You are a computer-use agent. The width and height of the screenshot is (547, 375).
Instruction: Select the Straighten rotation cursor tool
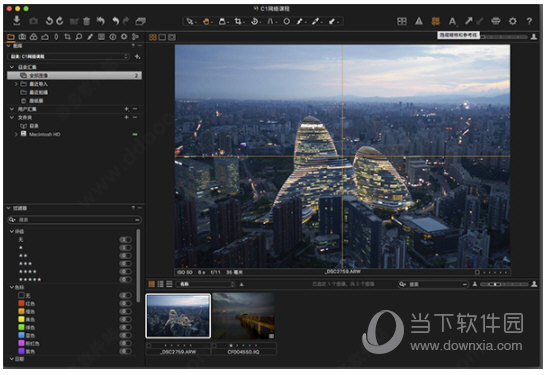click(x=254, y=21)
